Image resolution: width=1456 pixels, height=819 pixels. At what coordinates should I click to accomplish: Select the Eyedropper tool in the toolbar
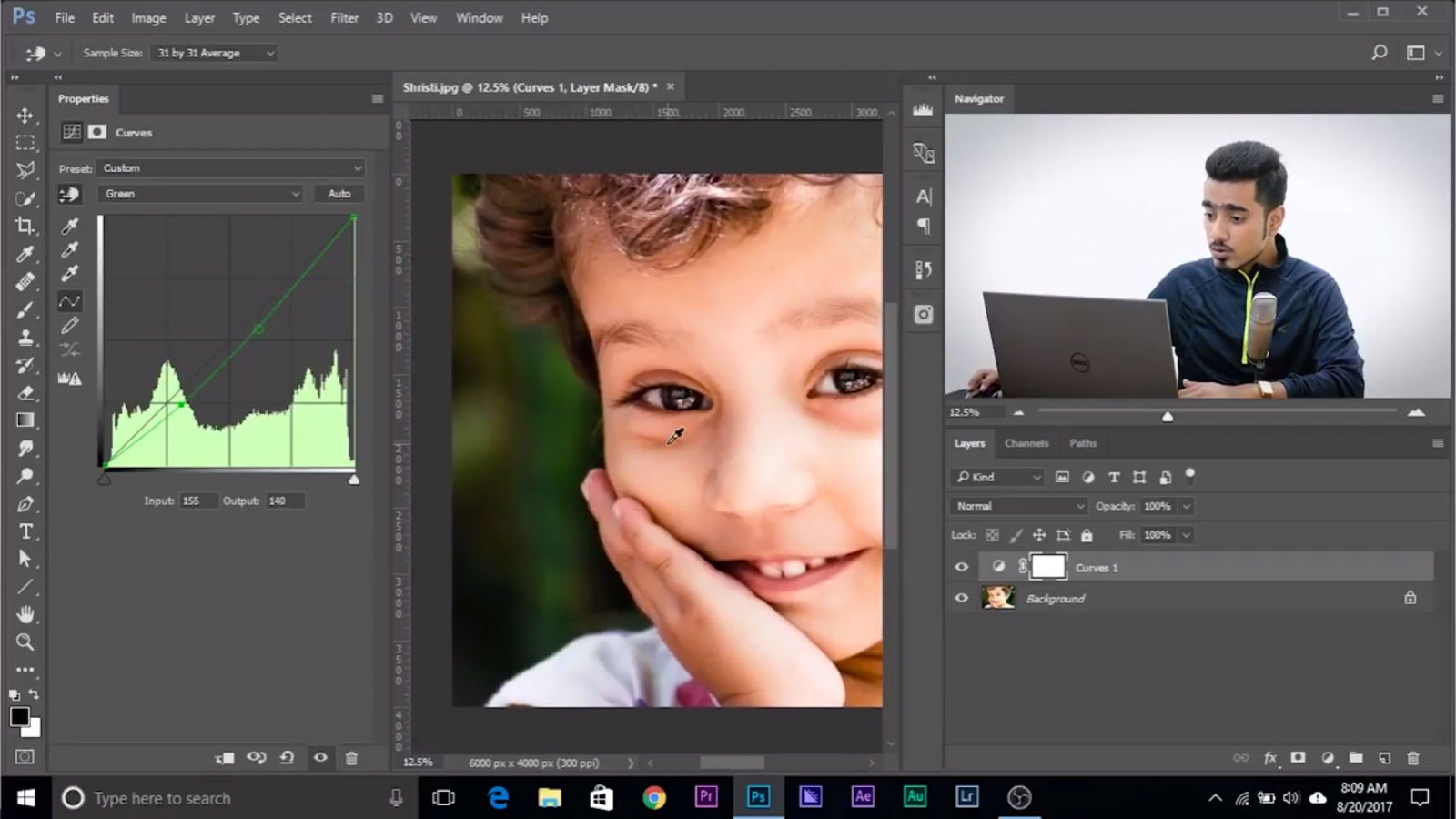point(25,252)
